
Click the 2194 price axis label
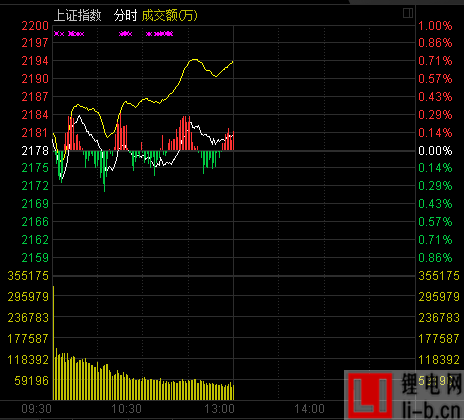click(35, 61)
